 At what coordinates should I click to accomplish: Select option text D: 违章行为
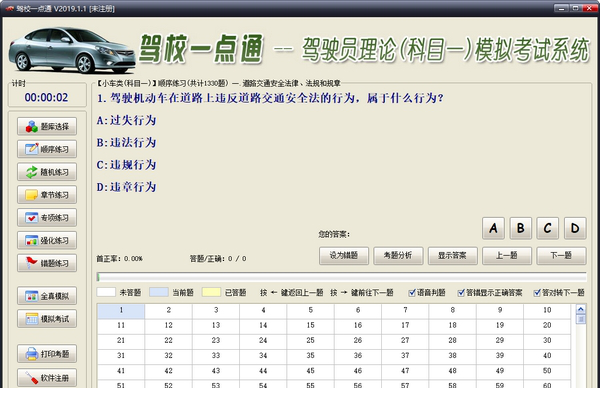tap(126, 187)
